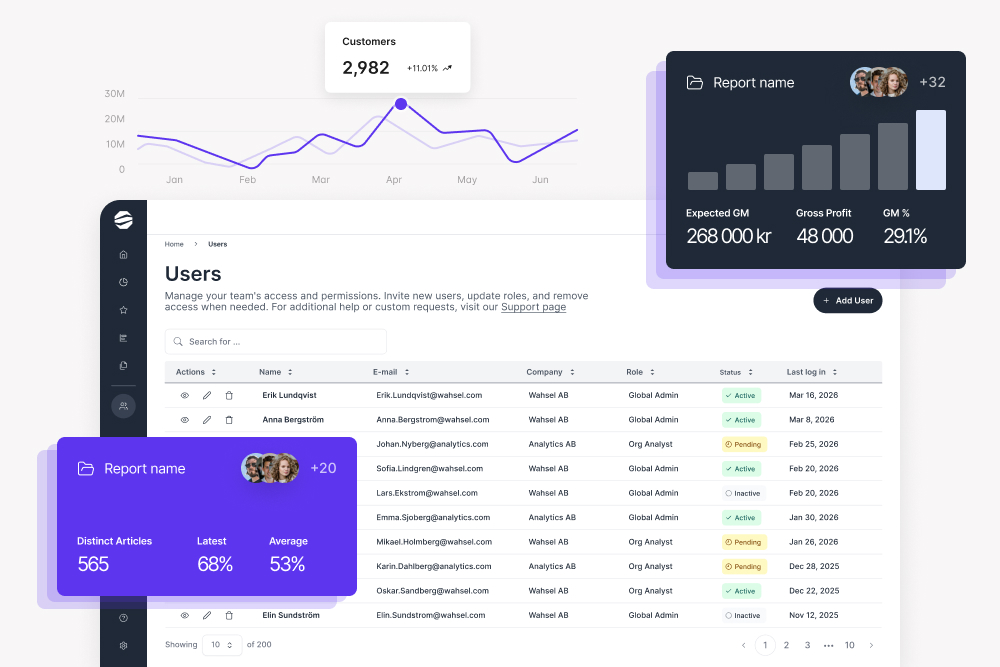
Task: Click the April data point on the chart
Action: click(401, 104)
